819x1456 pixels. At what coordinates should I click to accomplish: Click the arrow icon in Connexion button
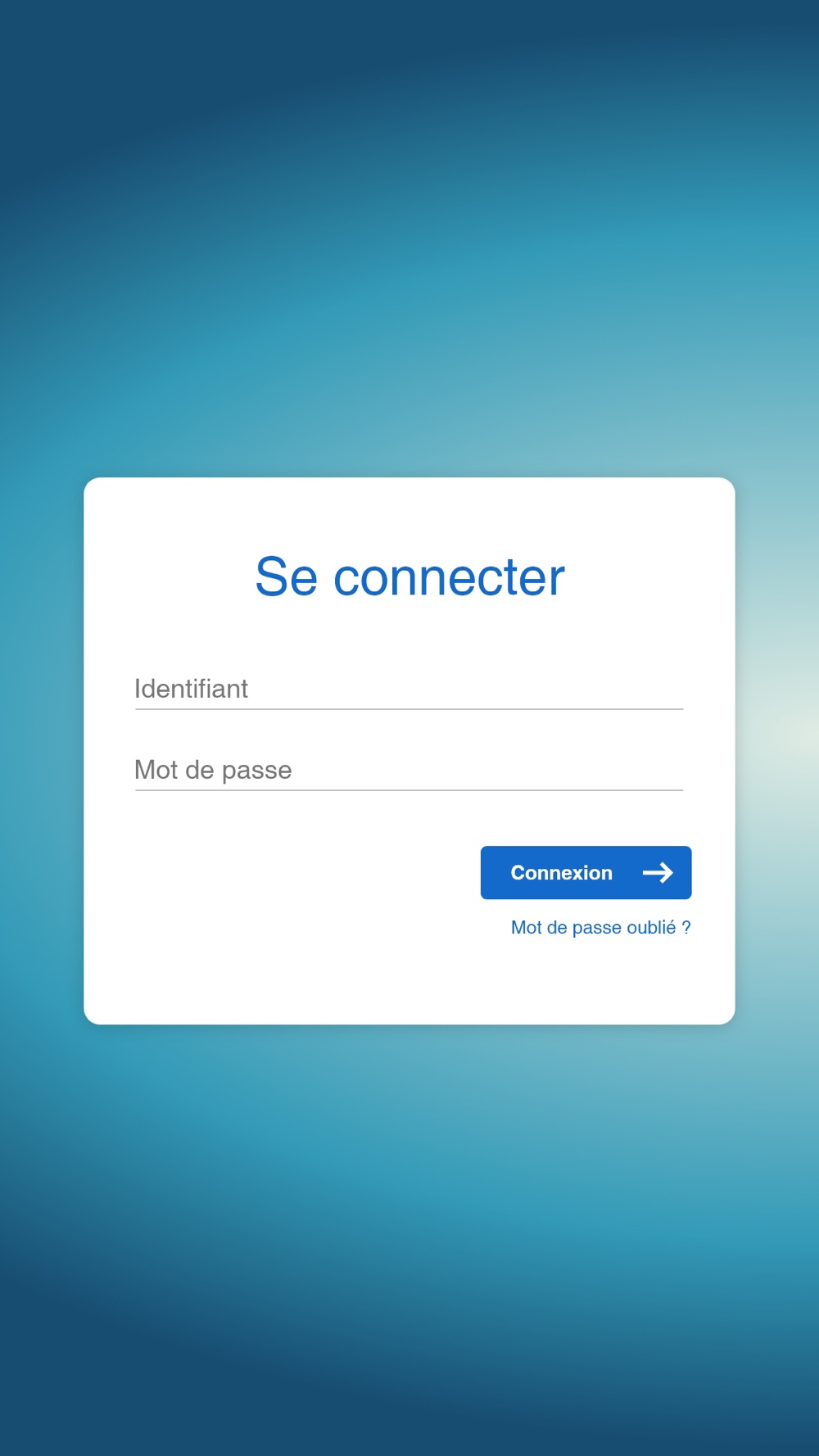658,873
